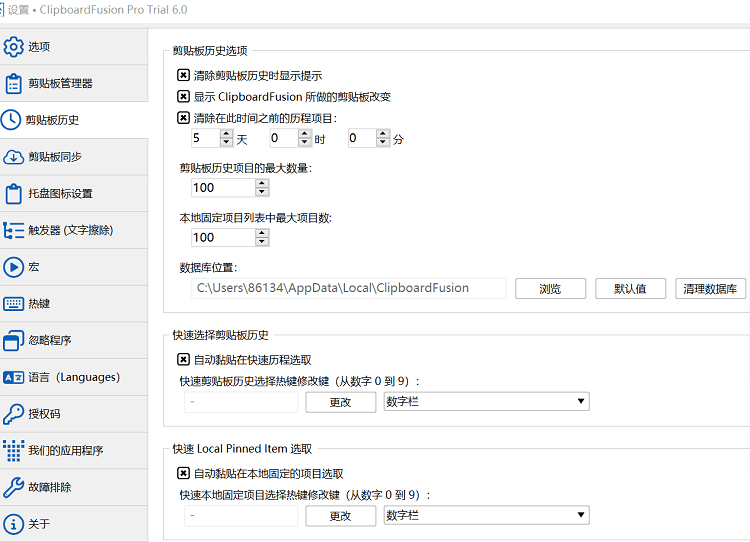Click the 触发器 (文字擦除) label

point(71,230)
